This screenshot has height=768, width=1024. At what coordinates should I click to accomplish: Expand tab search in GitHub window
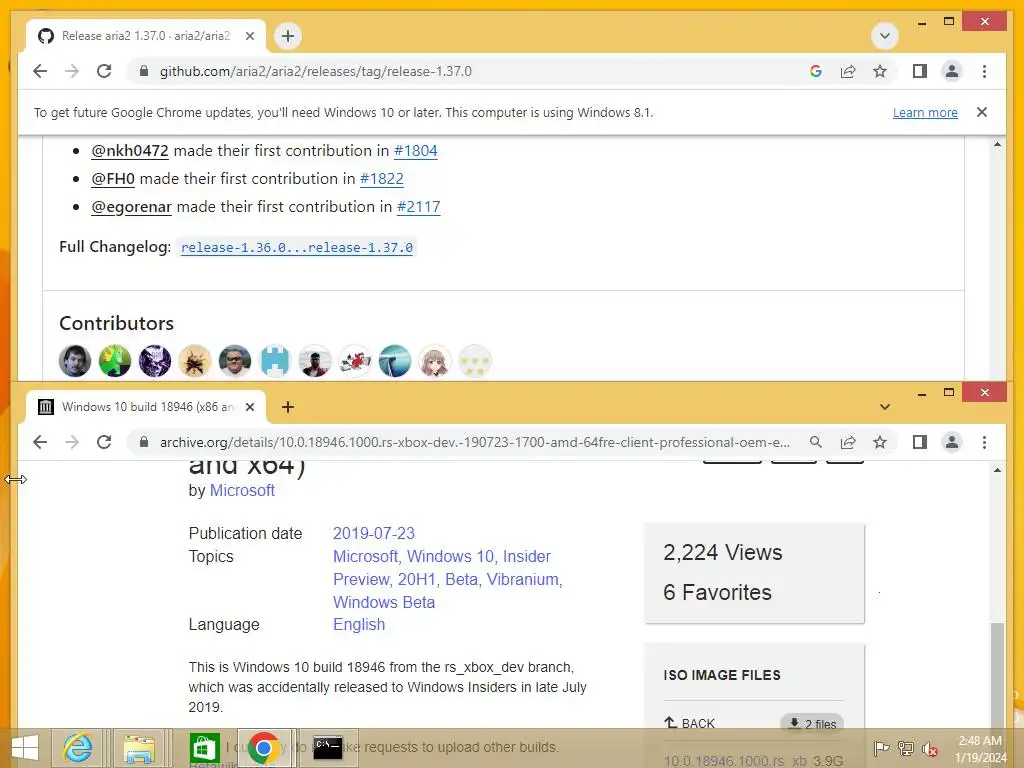pyautogui.click(x=885, y=36)
